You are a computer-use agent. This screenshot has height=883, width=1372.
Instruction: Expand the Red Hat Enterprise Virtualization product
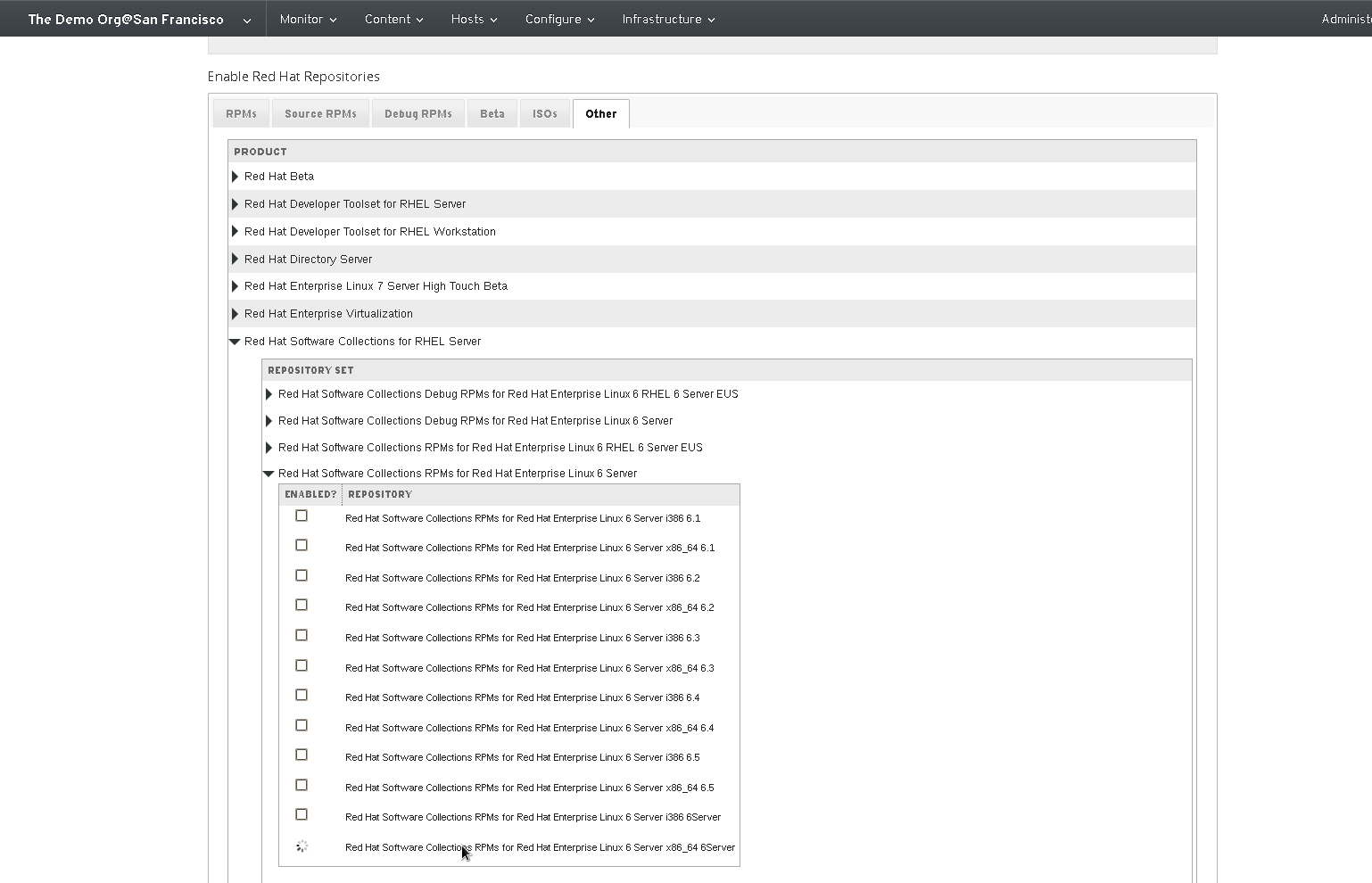pyautogui.click(x=236, y=314)
